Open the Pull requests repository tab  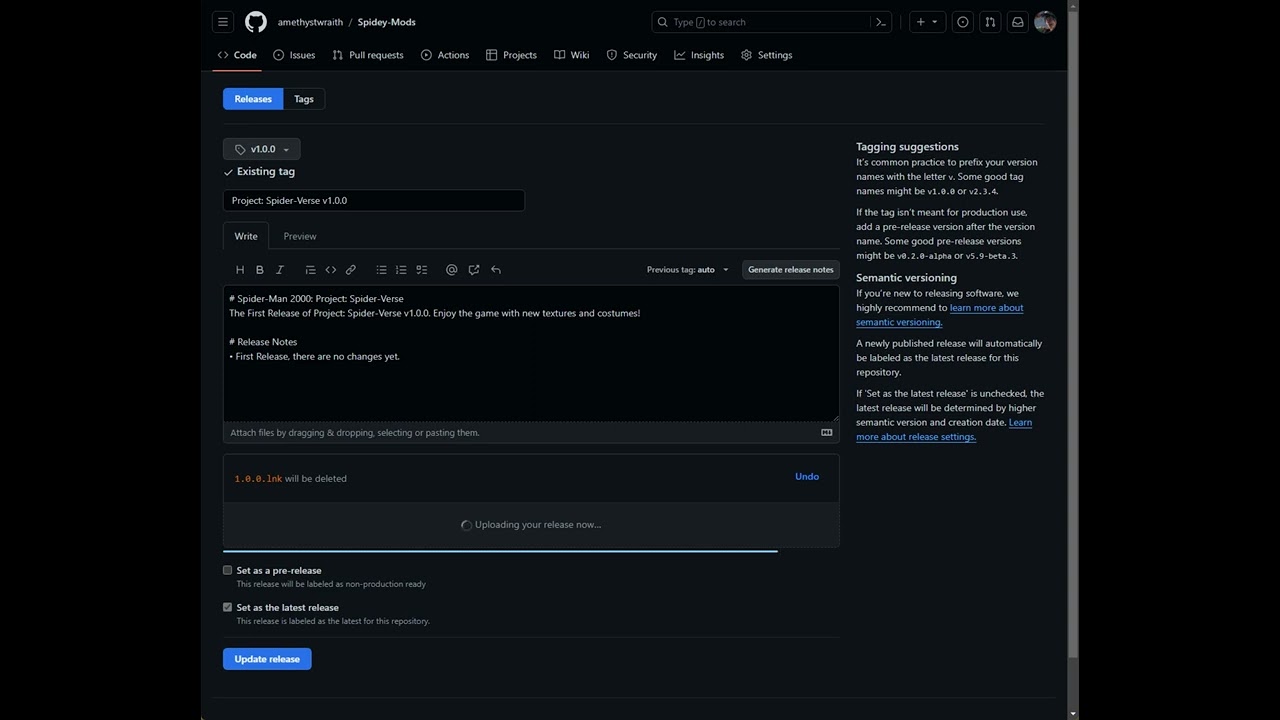(x=368, y=55)
